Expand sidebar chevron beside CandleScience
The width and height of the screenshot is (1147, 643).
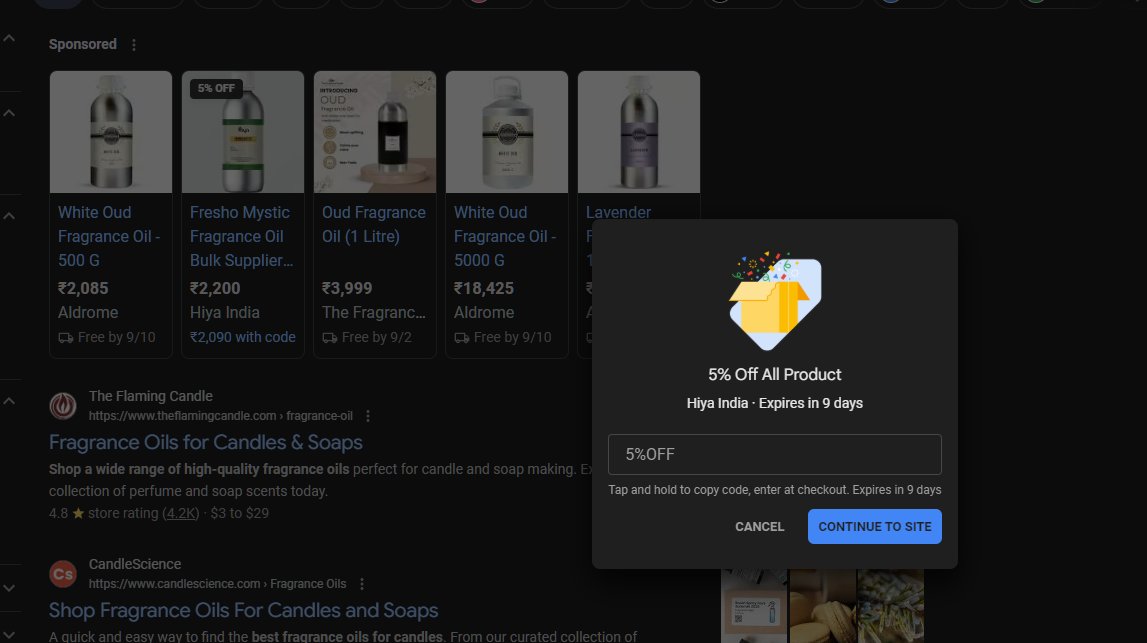point(9,588)
